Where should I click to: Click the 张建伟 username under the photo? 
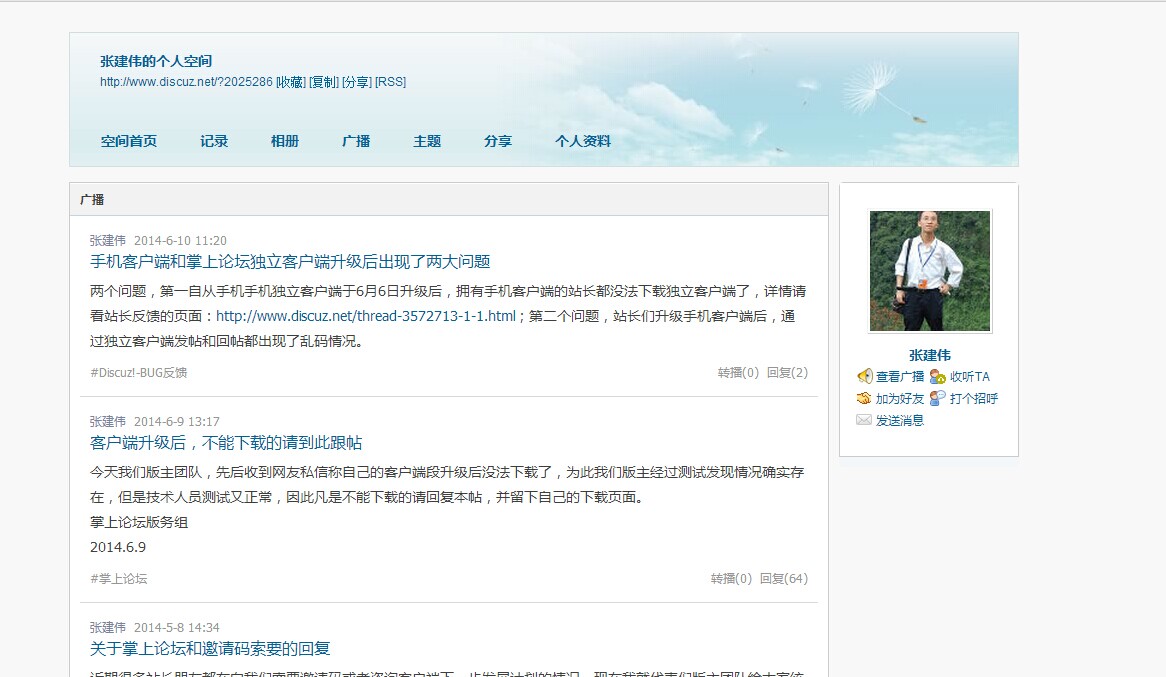(x=928, y=354)
